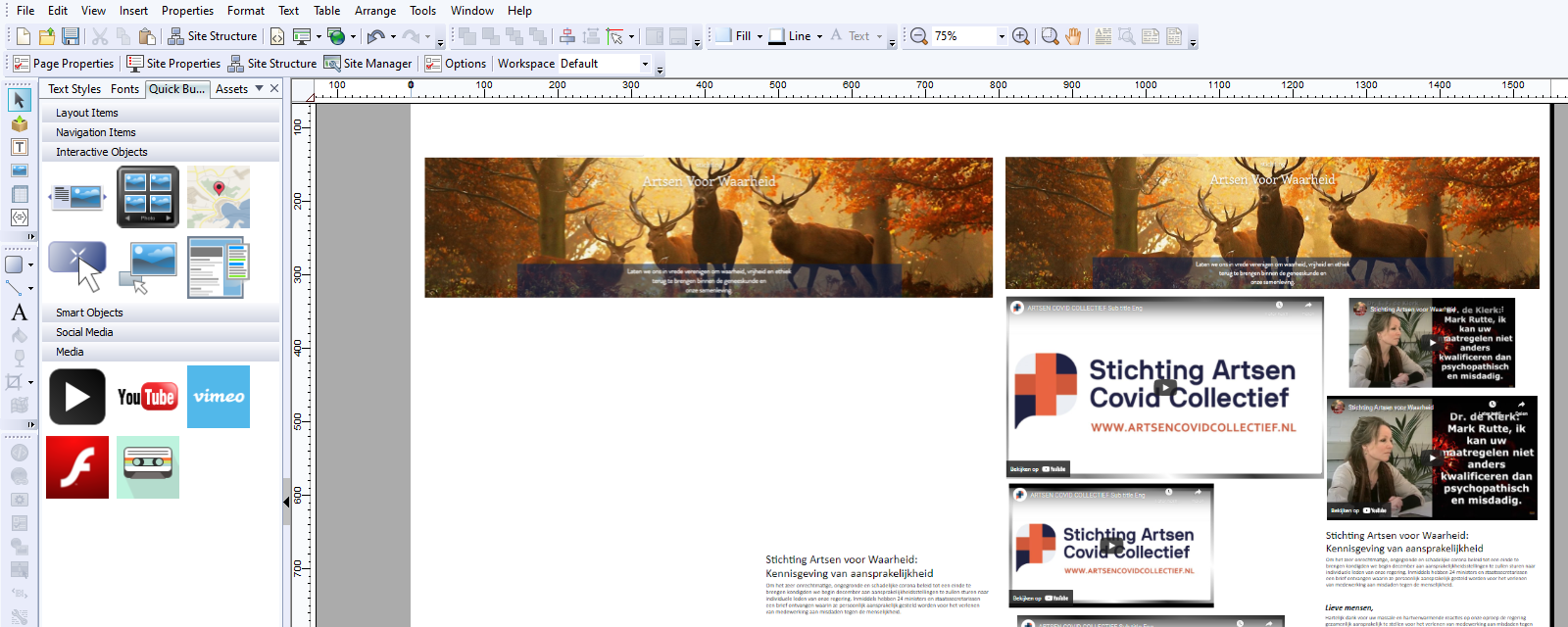
Task: Expand the Smart Objects section
Action: click(x=89, y=313)
